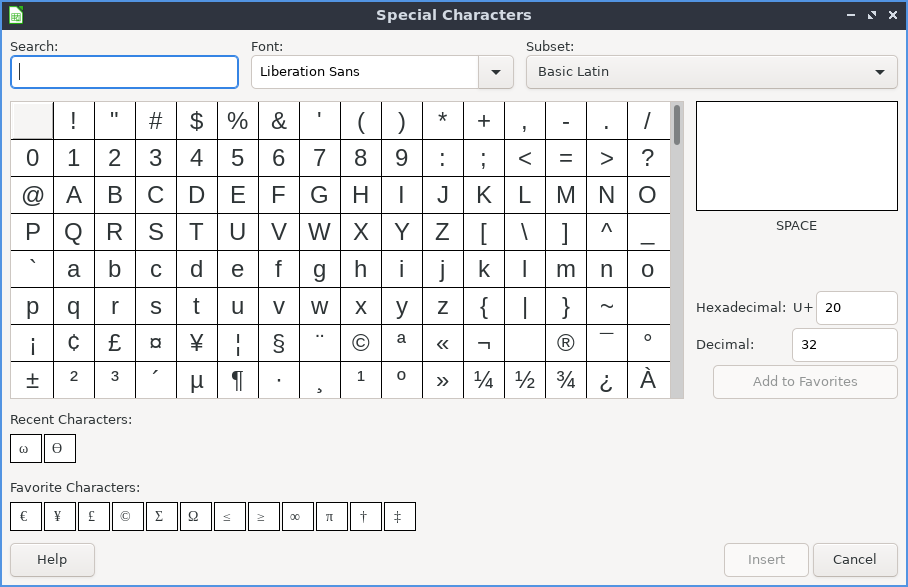This screenshot has width=908, height=587.
Task: Pick the lowercase omega in Recent Characters
Action: coord(26,449)
